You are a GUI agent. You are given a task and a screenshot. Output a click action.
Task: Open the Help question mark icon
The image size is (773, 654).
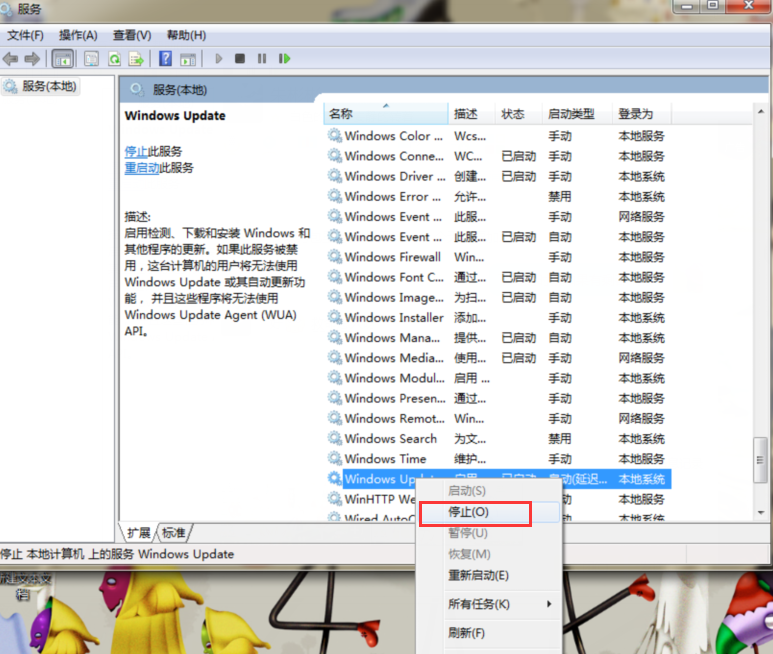(165, 59)
